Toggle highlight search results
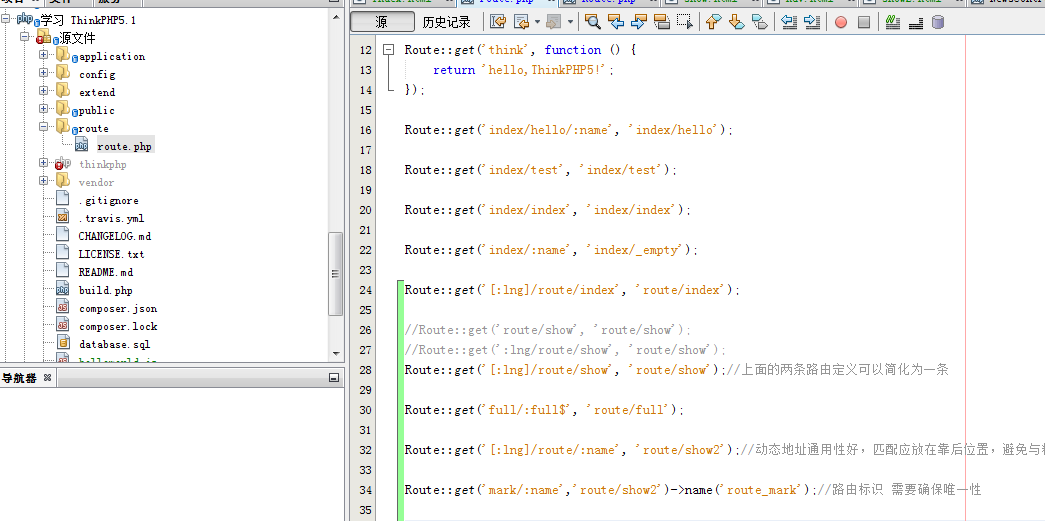 click(662, 22)
